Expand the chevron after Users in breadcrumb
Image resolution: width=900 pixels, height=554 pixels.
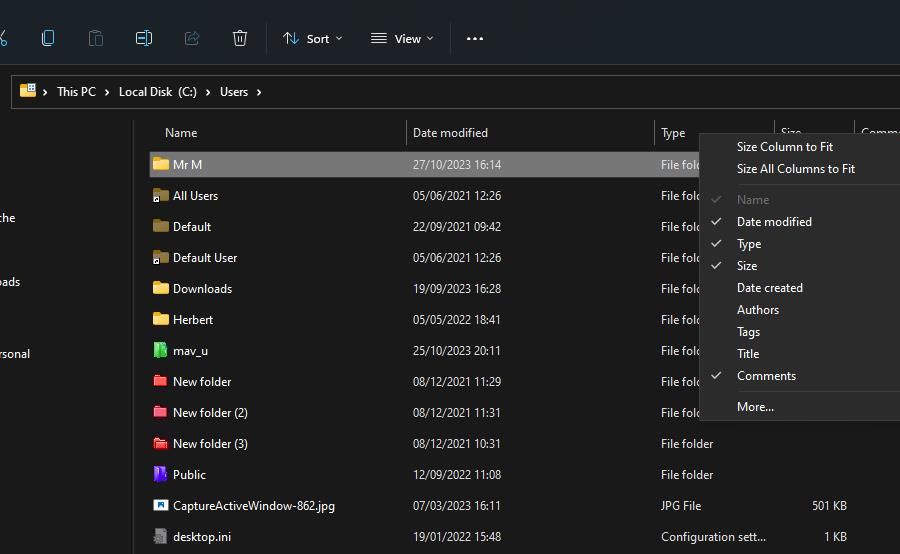259,92
